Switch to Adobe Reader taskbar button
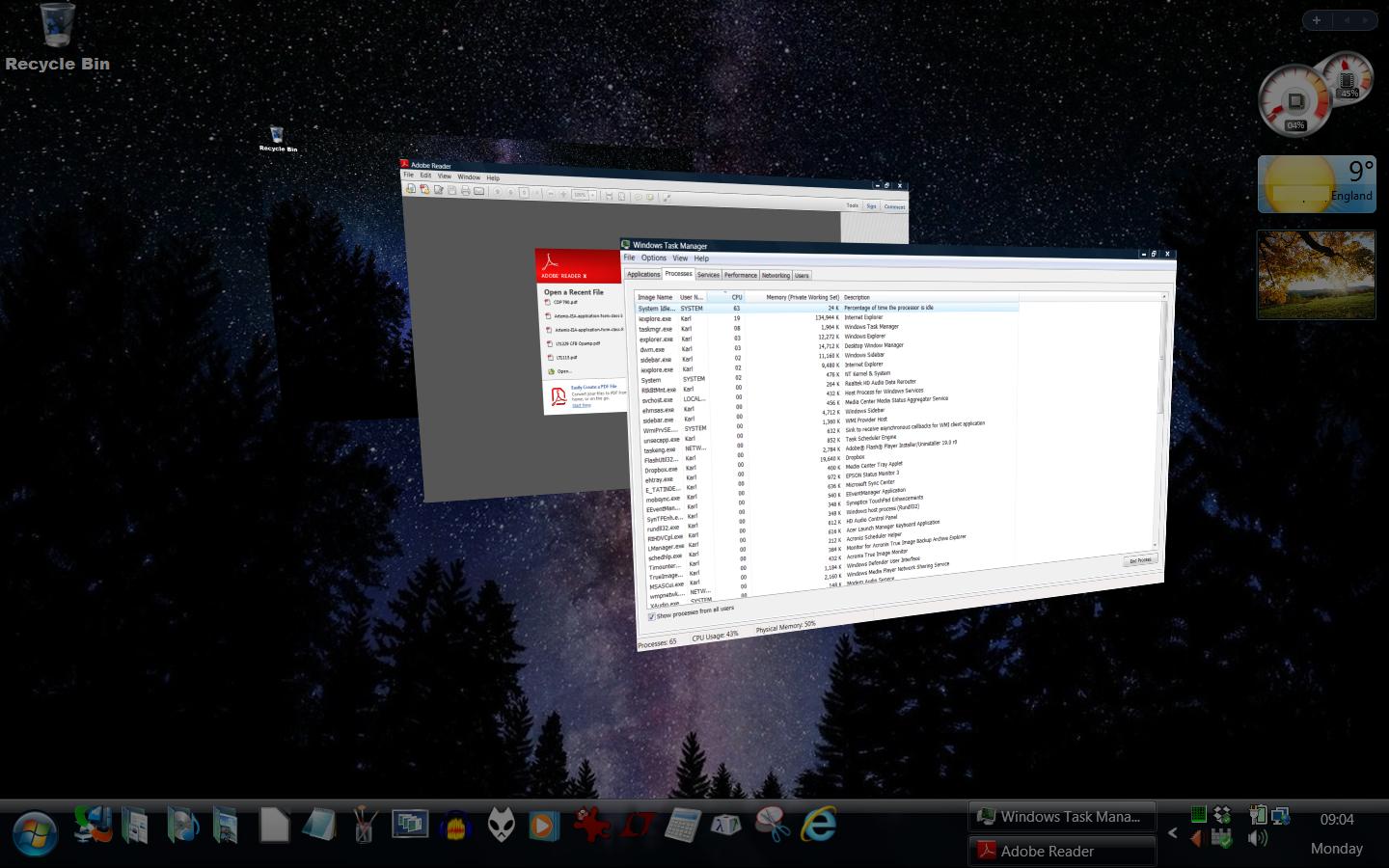Screen dimensions: 1389x868 coord(1062,851)
